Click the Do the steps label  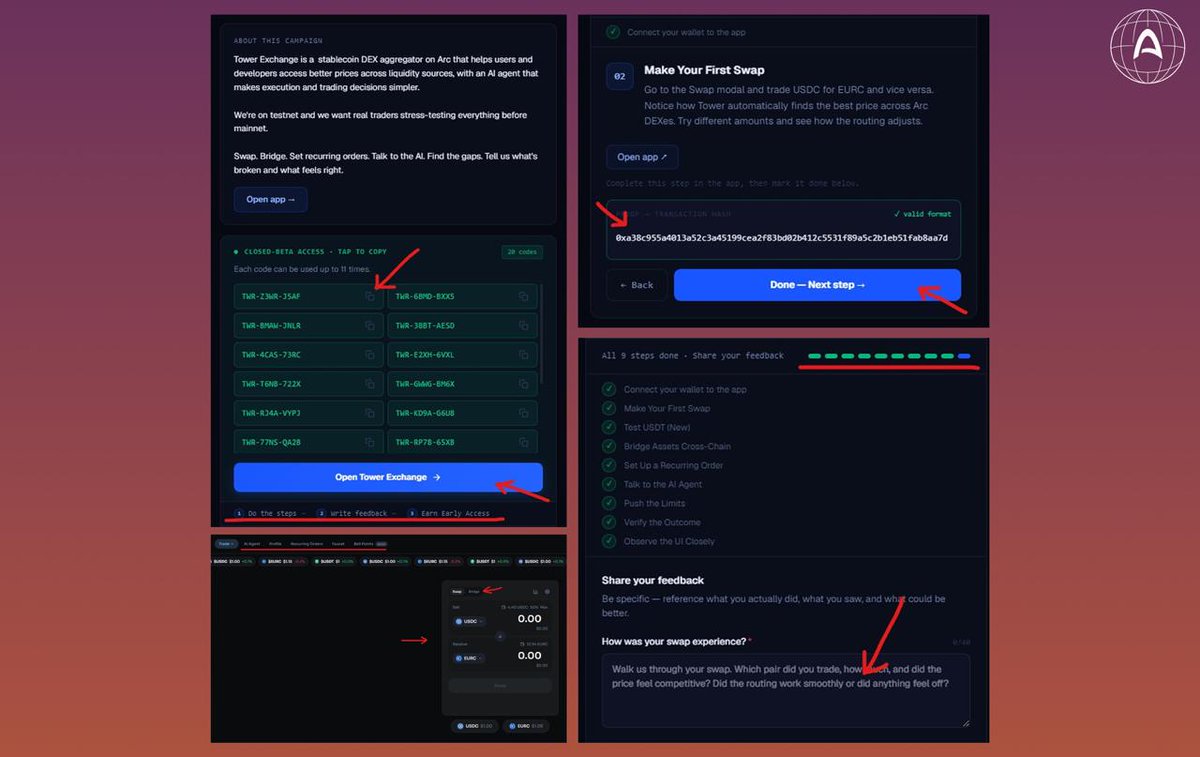(270, 513)
